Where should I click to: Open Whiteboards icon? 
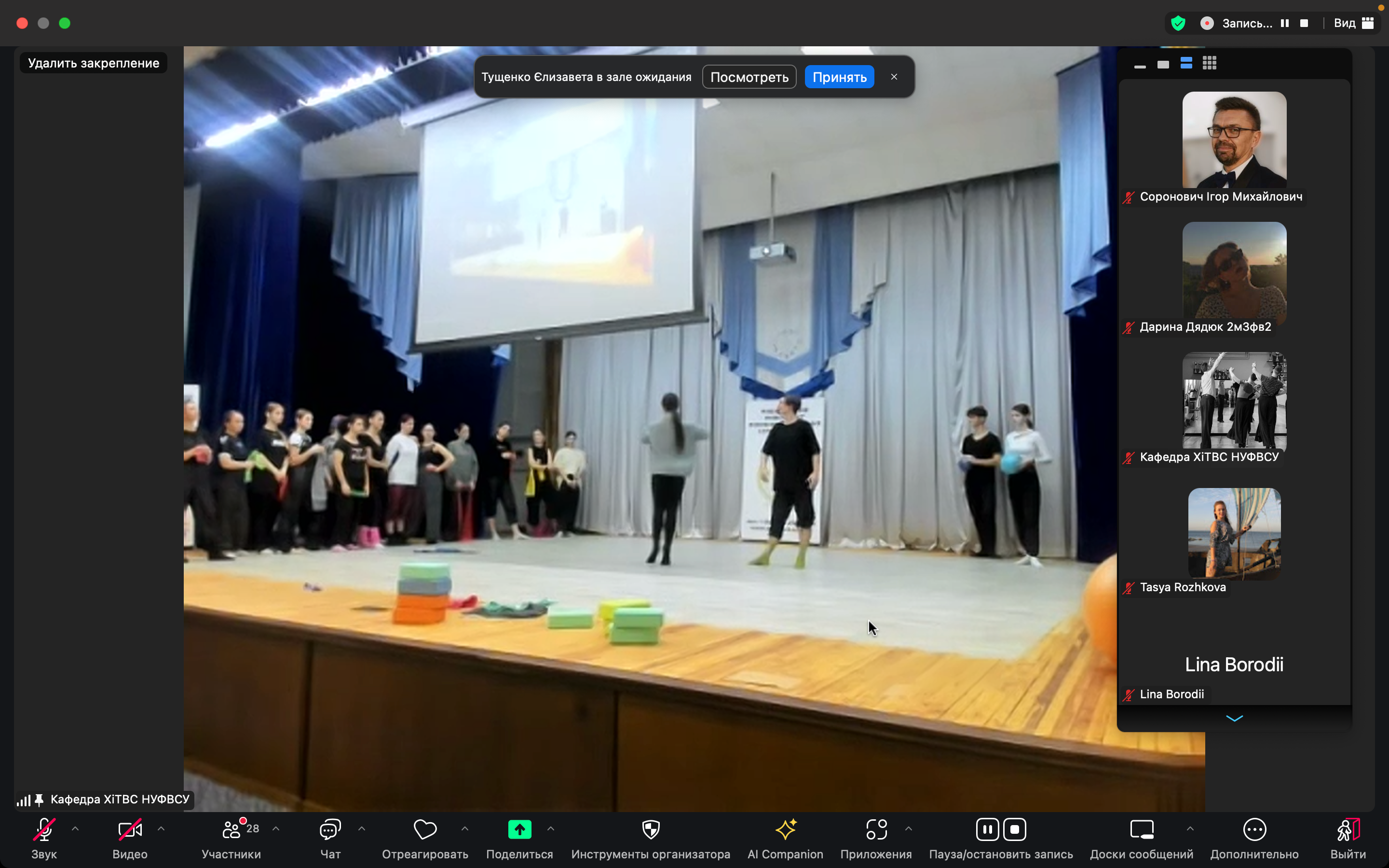(1141, 829)
